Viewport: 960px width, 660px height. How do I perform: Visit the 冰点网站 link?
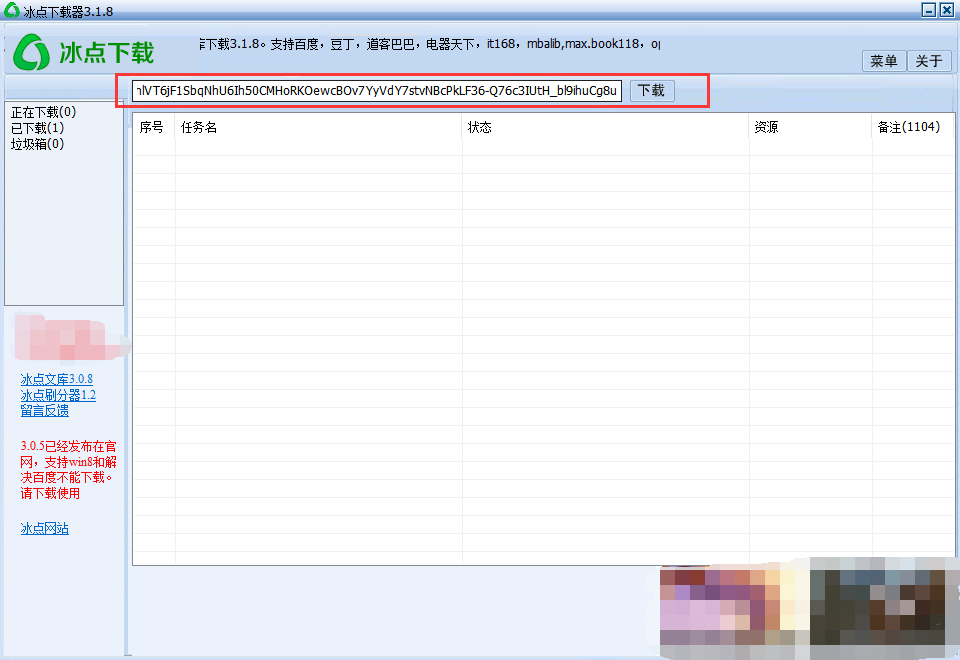tap(45, 529)
